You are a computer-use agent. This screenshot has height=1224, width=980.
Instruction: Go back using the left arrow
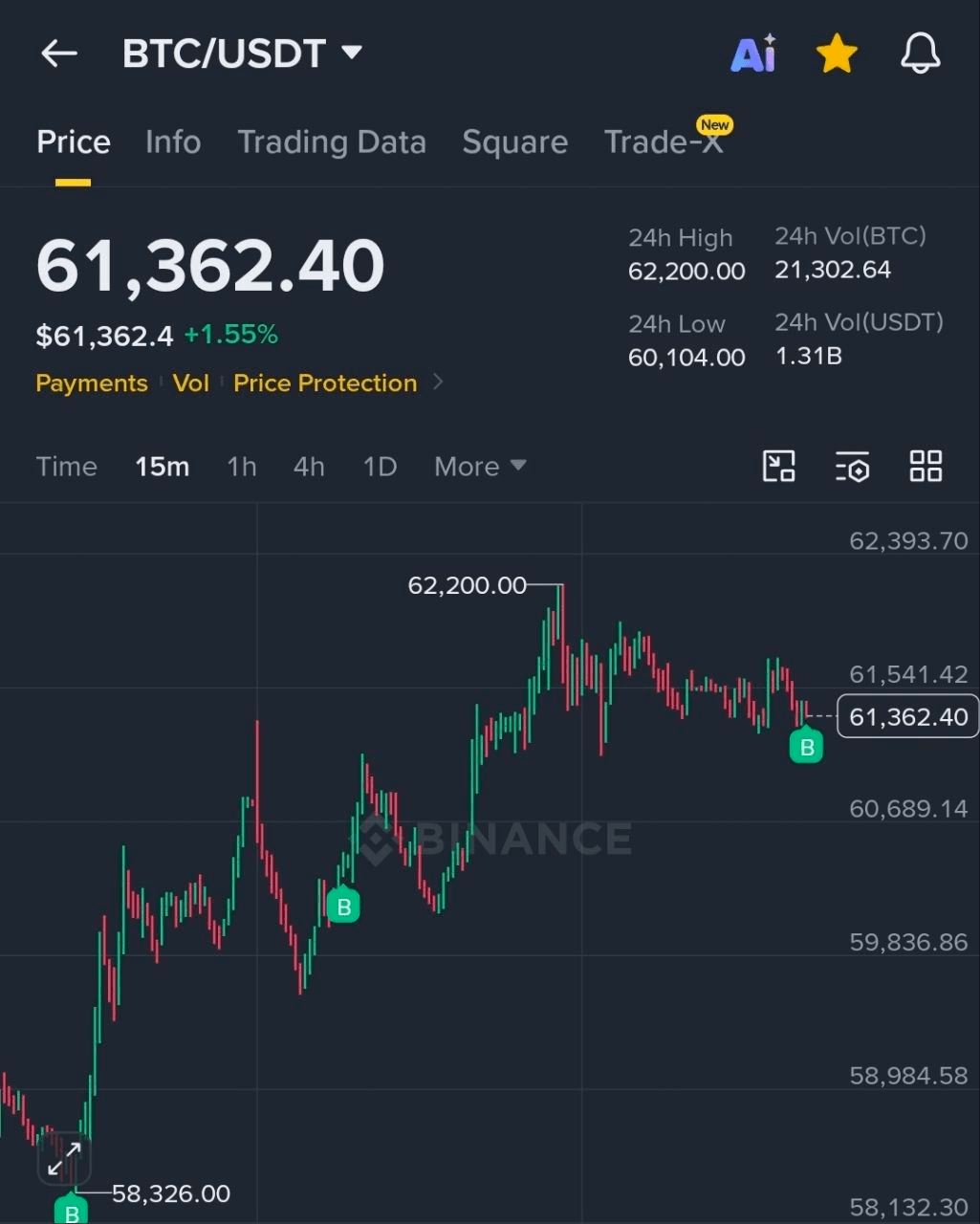coord(58,54)
